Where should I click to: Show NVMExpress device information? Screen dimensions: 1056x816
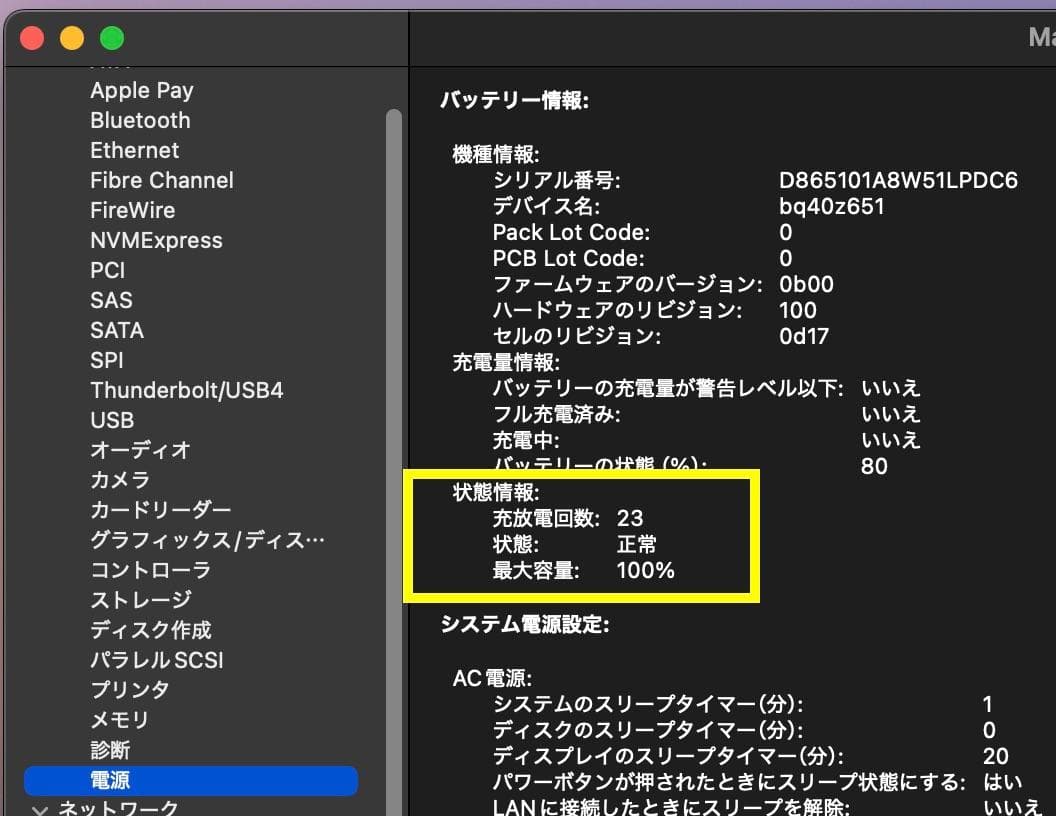coord(156,240)
